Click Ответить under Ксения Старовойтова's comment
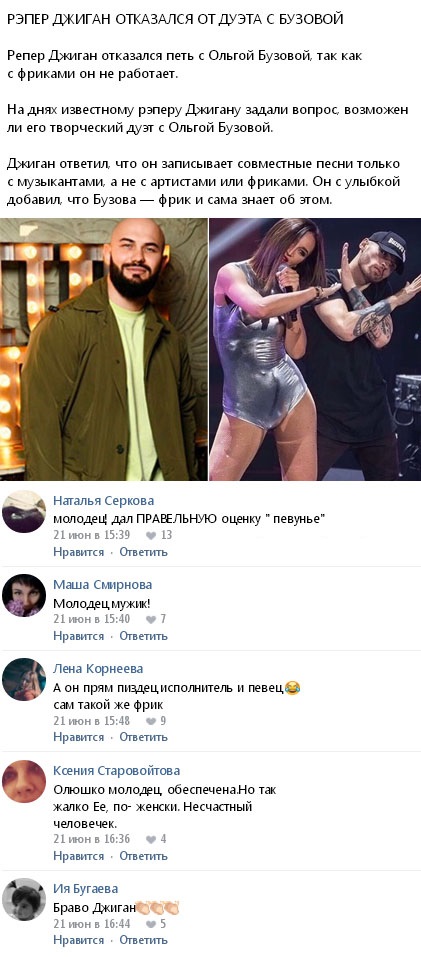Image resolution: width=421 pixels, height=957 pixels. (143, 856)
